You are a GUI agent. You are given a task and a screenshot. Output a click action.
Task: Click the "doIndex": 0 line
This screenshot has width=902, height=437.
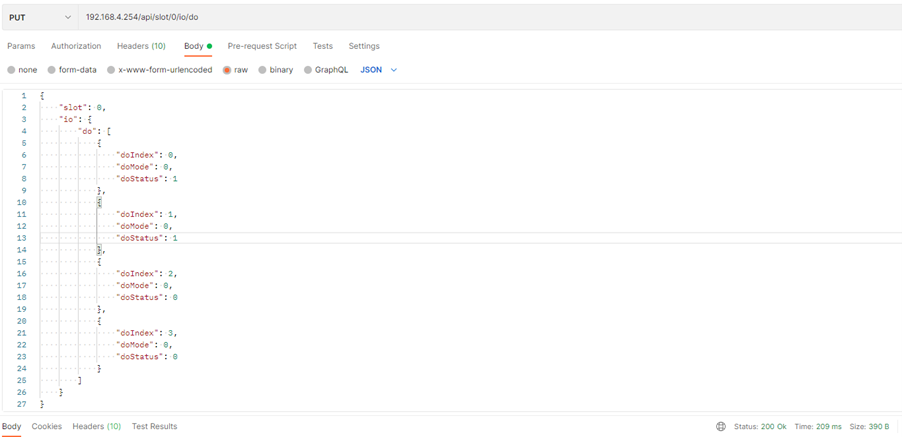point(148,155)
